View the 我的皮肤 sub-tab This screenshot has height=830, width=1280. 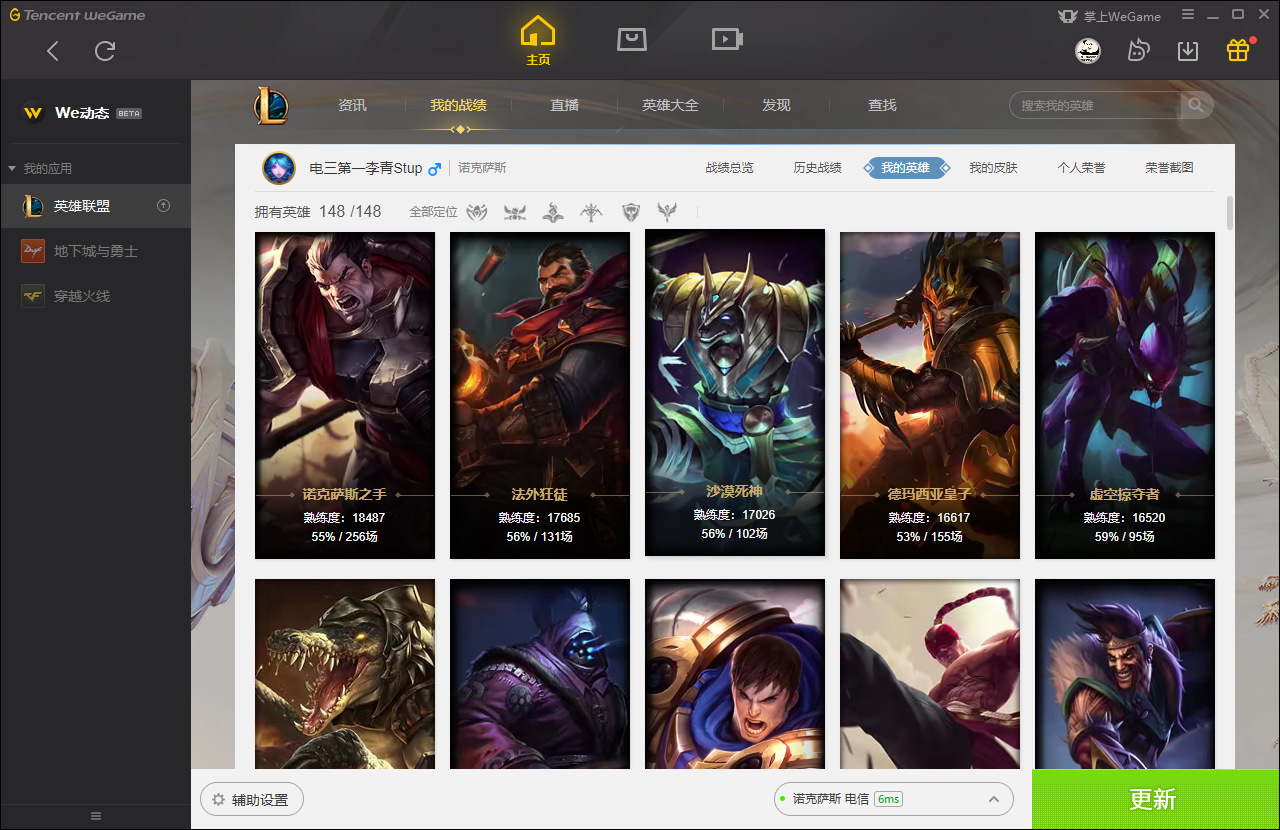[994, 168]
